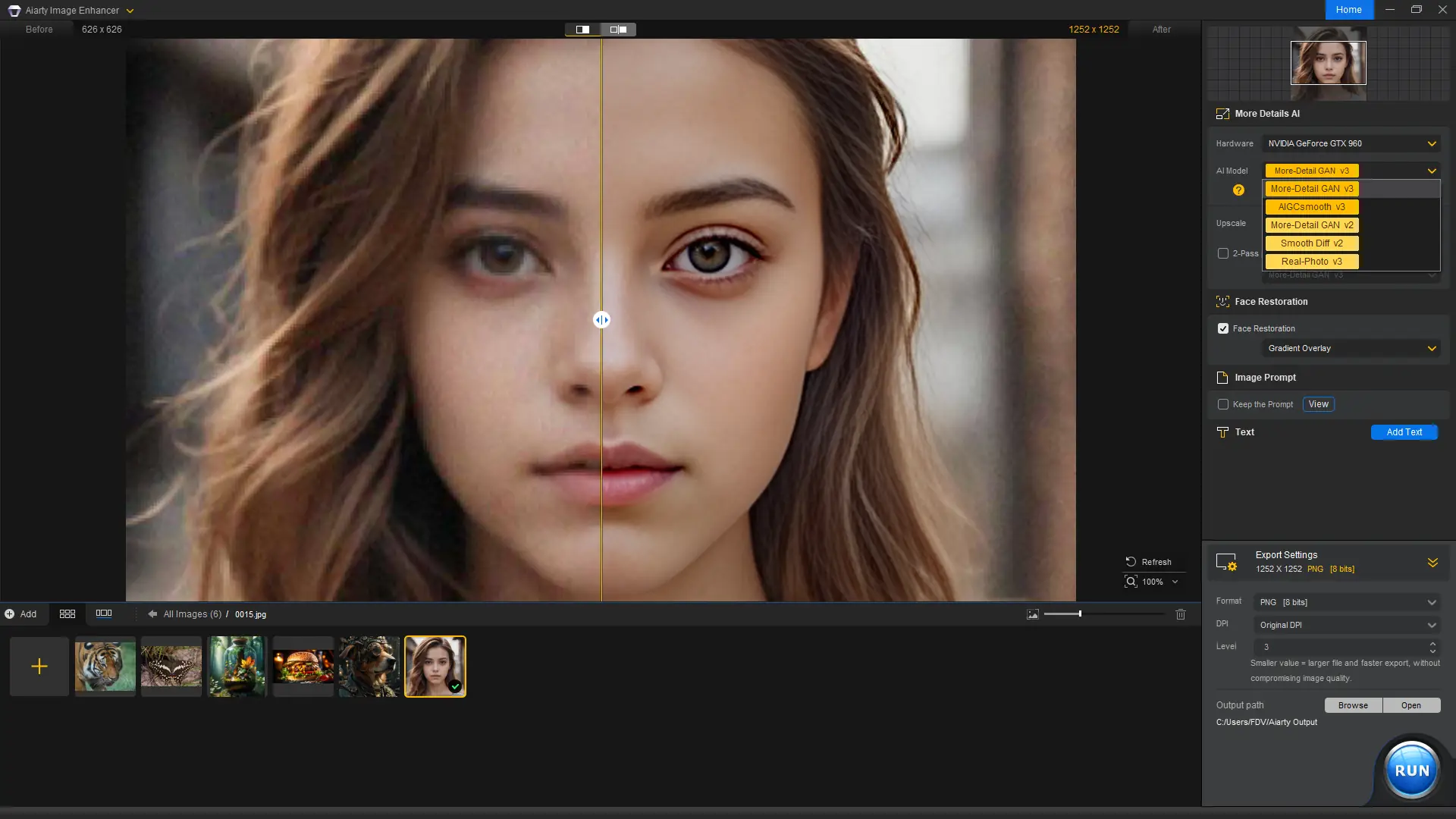Viewport: 1456px width, 819px height.
Task: Switch to filmstrip view icon
Action: click(x=104, y=613)
